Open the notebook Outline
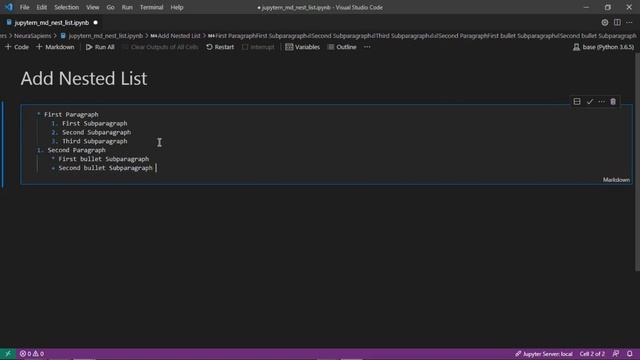Viewport: 640px width, 360px height. (x=342, y=47)
